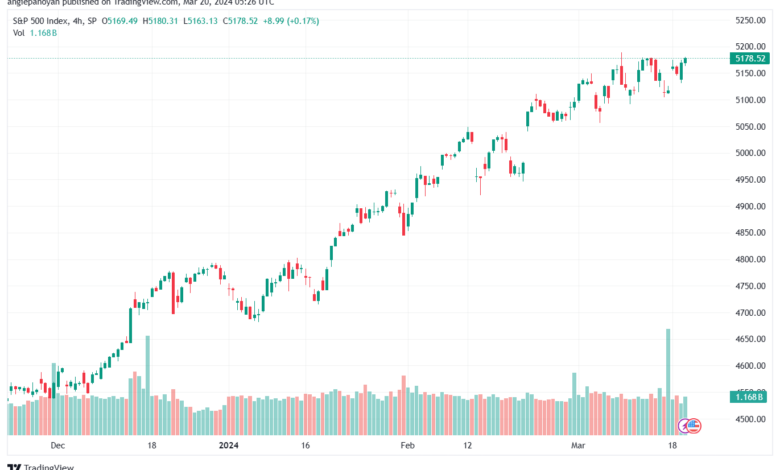Click the 5200.00 level on the price axis
780x470 pixels.
(751, 46)
